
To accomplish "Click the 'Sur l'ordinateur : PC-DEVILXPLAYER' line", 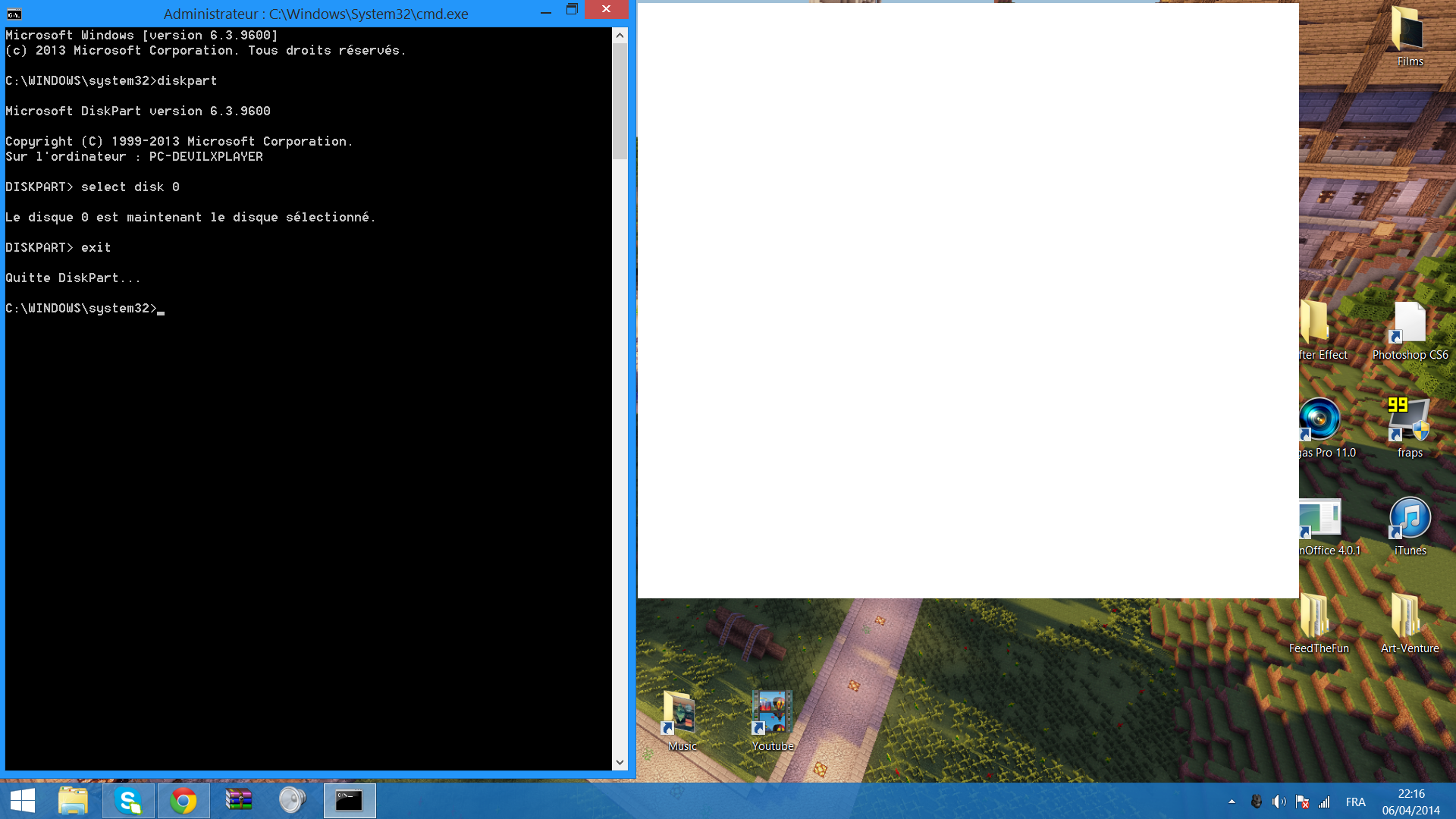I will 134,156.
